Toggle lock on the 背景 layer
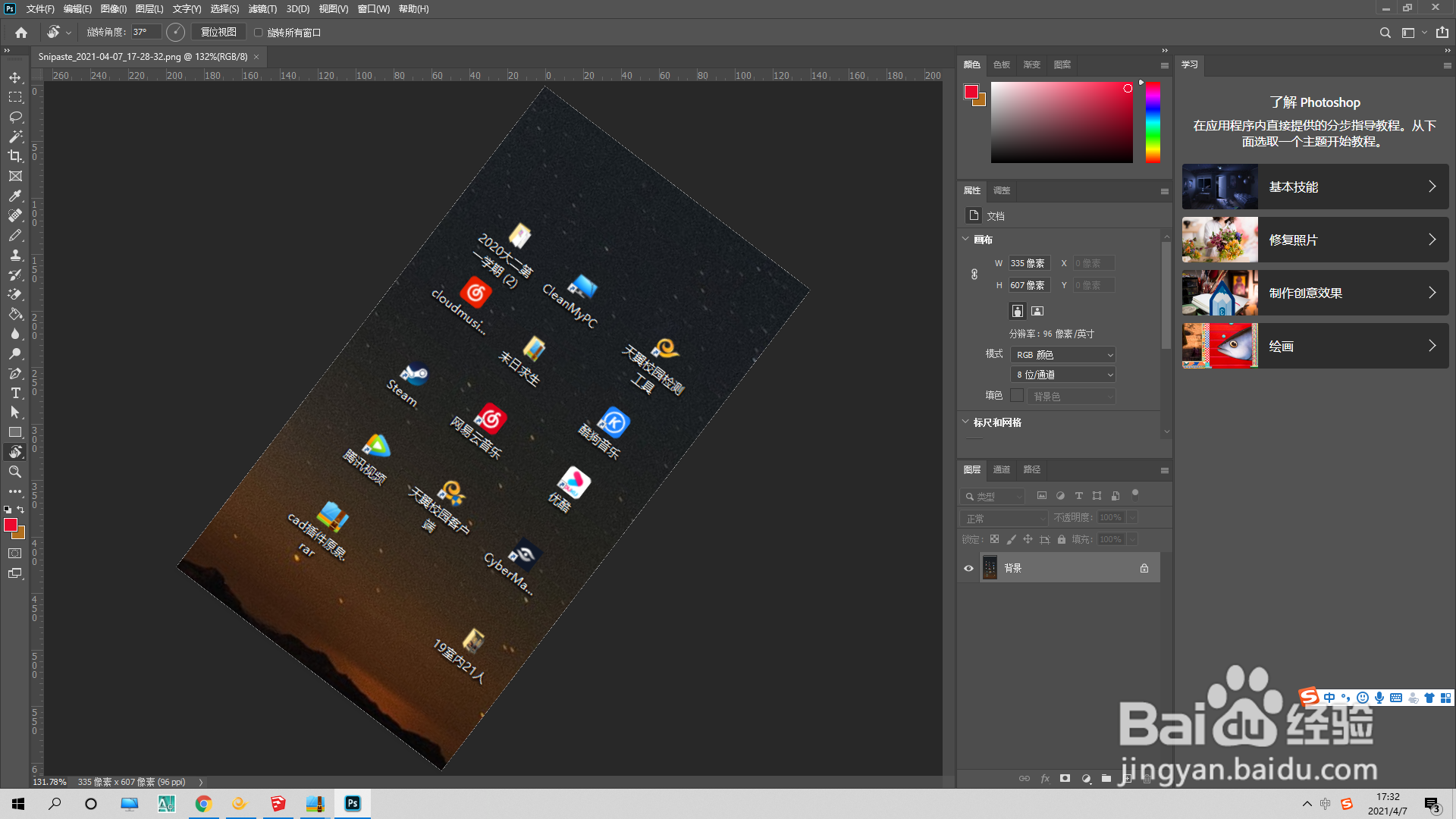Screen dimensions: 1456x819 pos(1144,568)
